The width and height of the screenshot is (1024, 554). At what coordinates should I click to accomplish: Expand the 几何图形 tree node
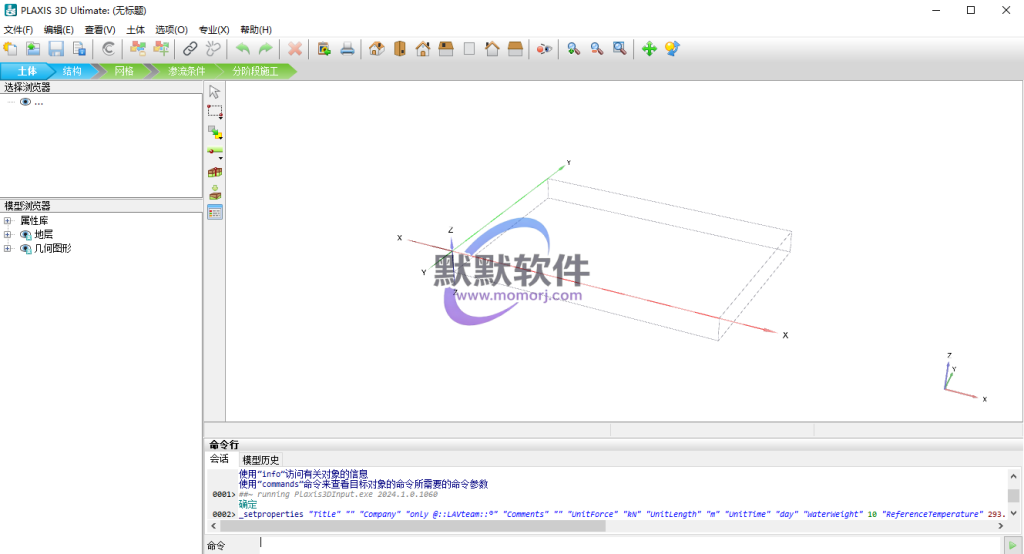(7, 248)
